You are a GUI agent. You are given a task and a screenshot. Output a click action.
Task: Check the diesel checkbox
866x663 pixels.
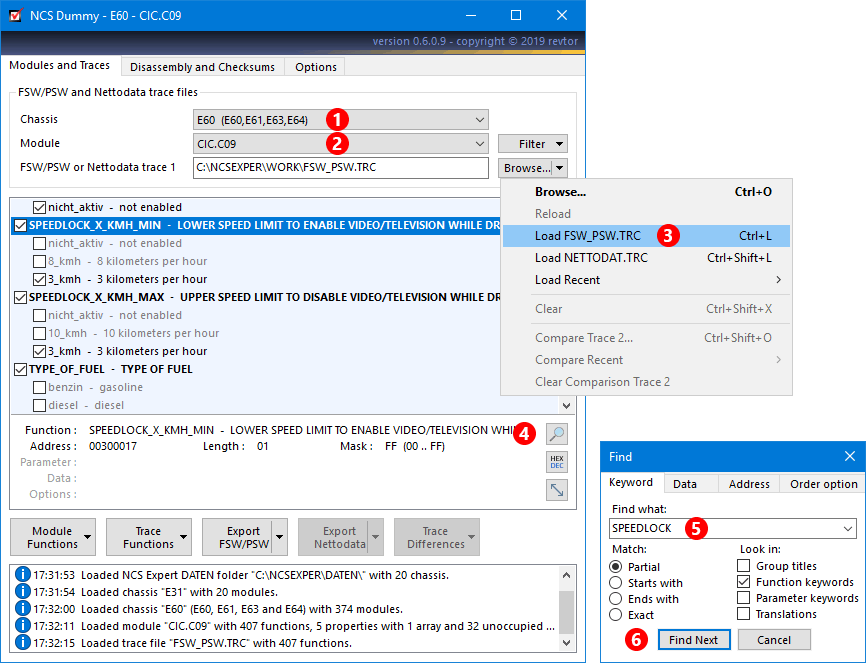click(39, 406)
